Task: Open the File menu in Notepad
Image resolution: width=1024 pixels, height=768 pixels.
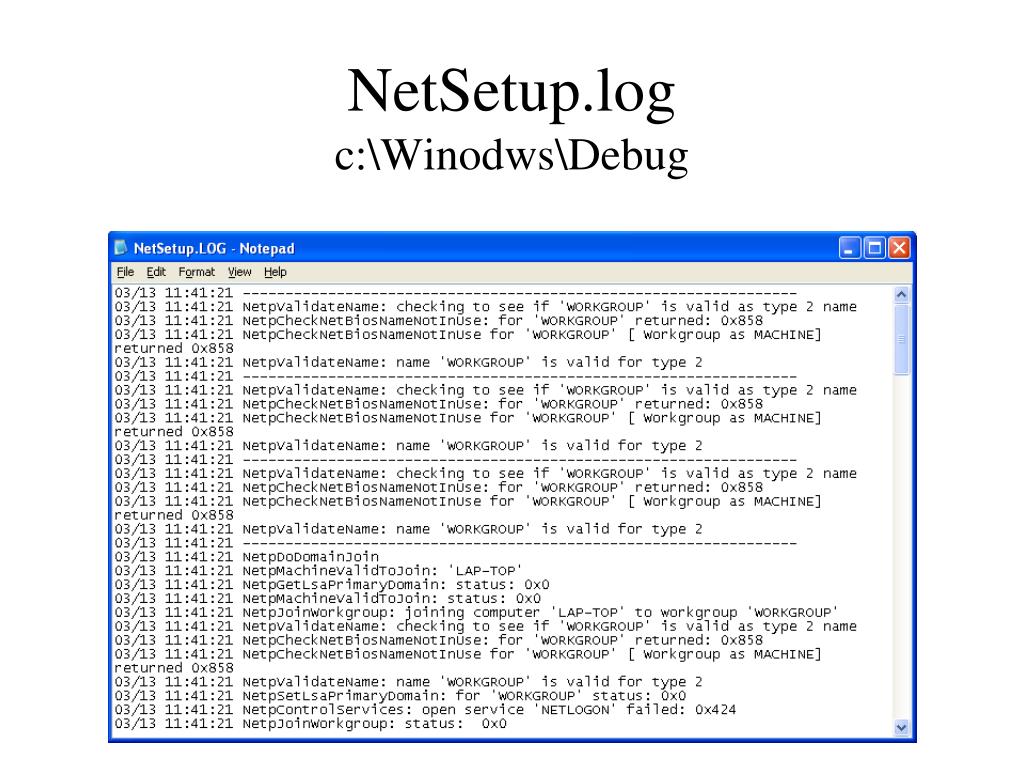Action: [x=125, y=272]
